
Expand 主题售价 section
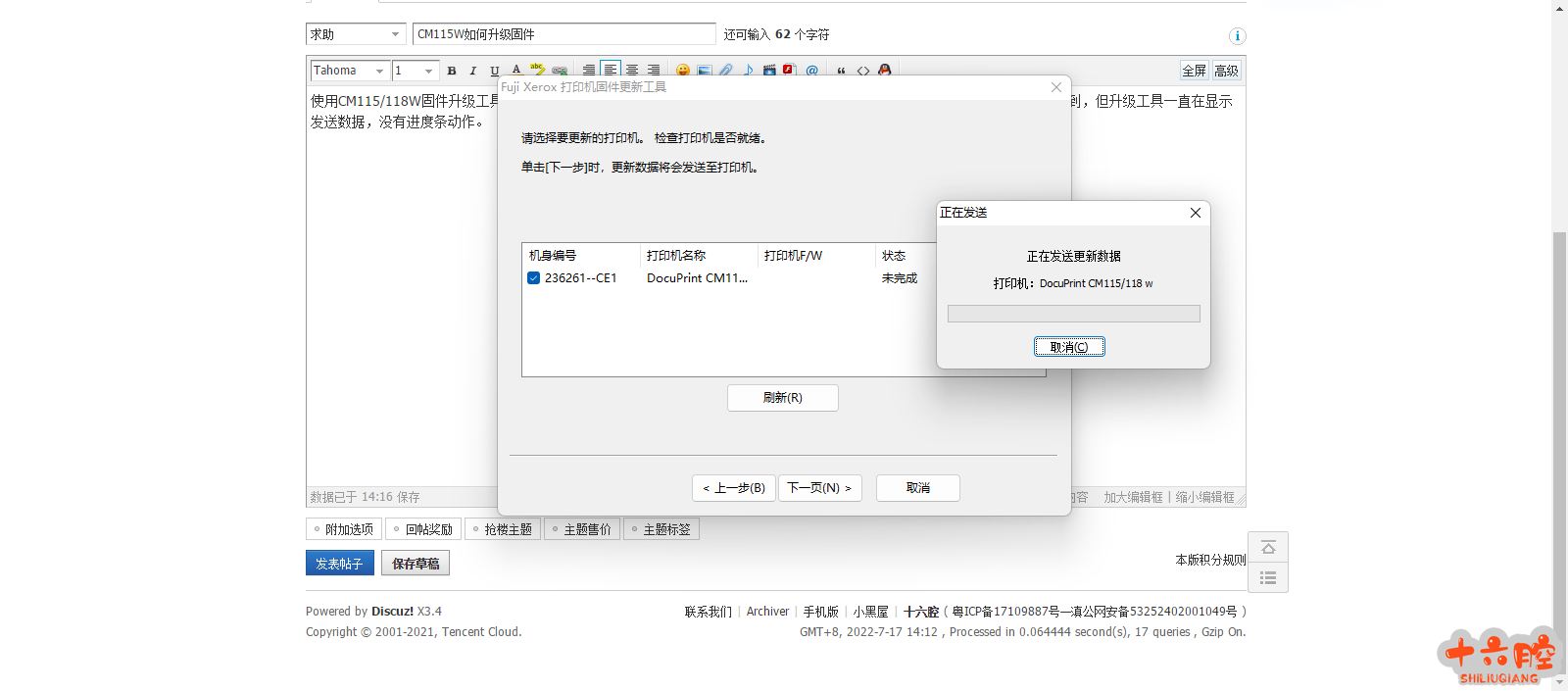tap(582, 529)
